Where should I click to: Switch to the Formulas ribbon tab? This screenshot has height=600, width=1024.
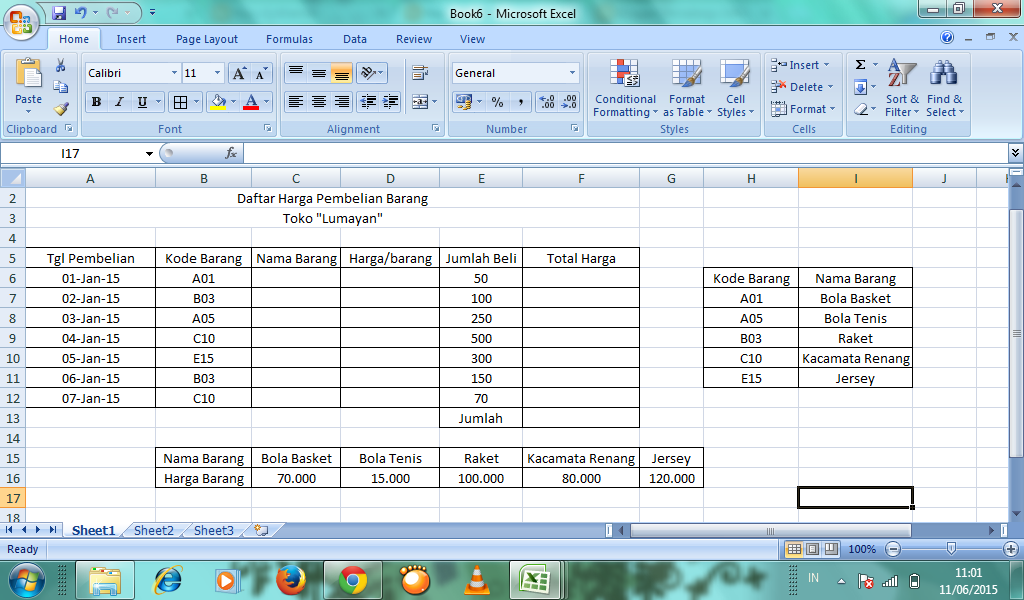[289, 39]
